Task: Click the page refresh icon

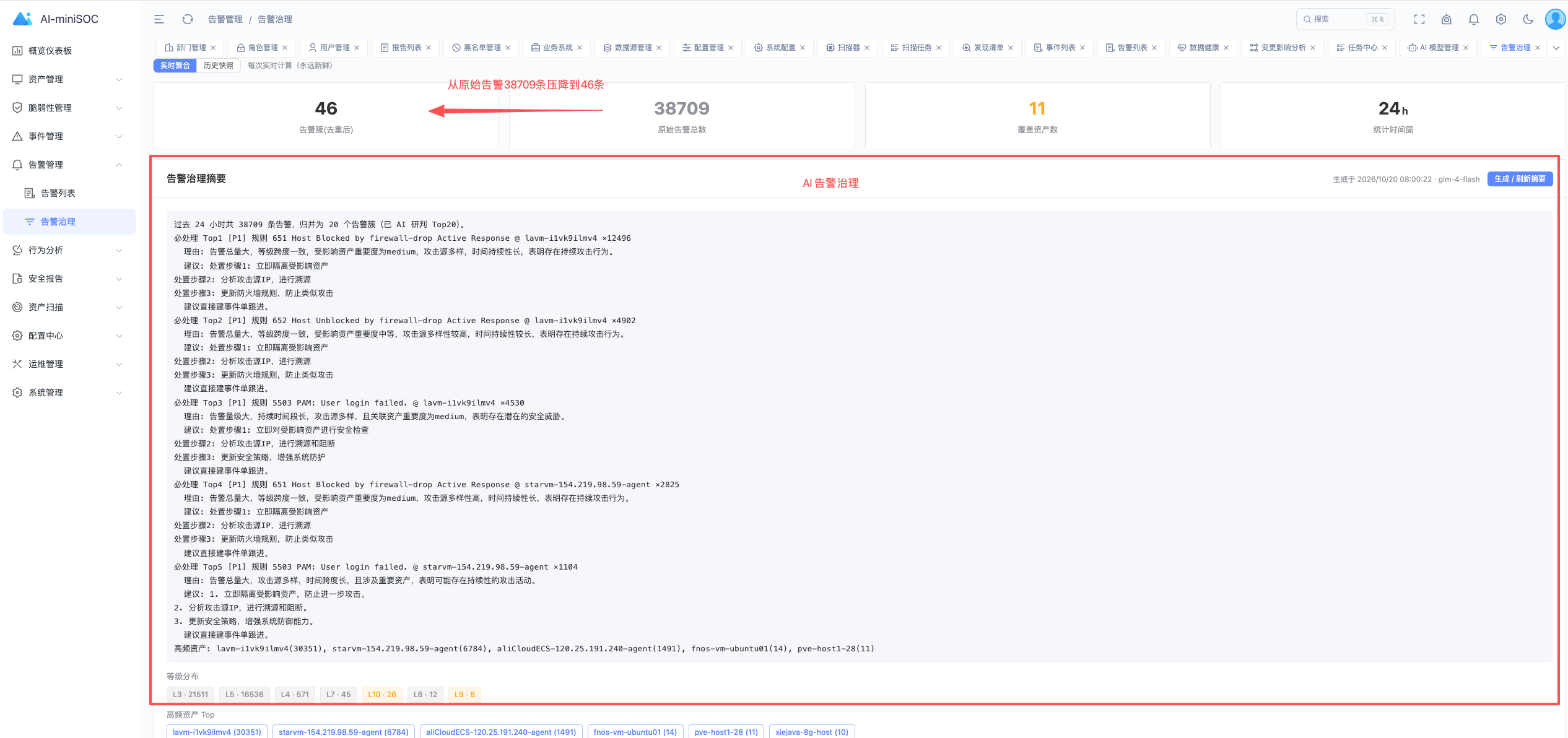Action: click(x=188, y=19)
